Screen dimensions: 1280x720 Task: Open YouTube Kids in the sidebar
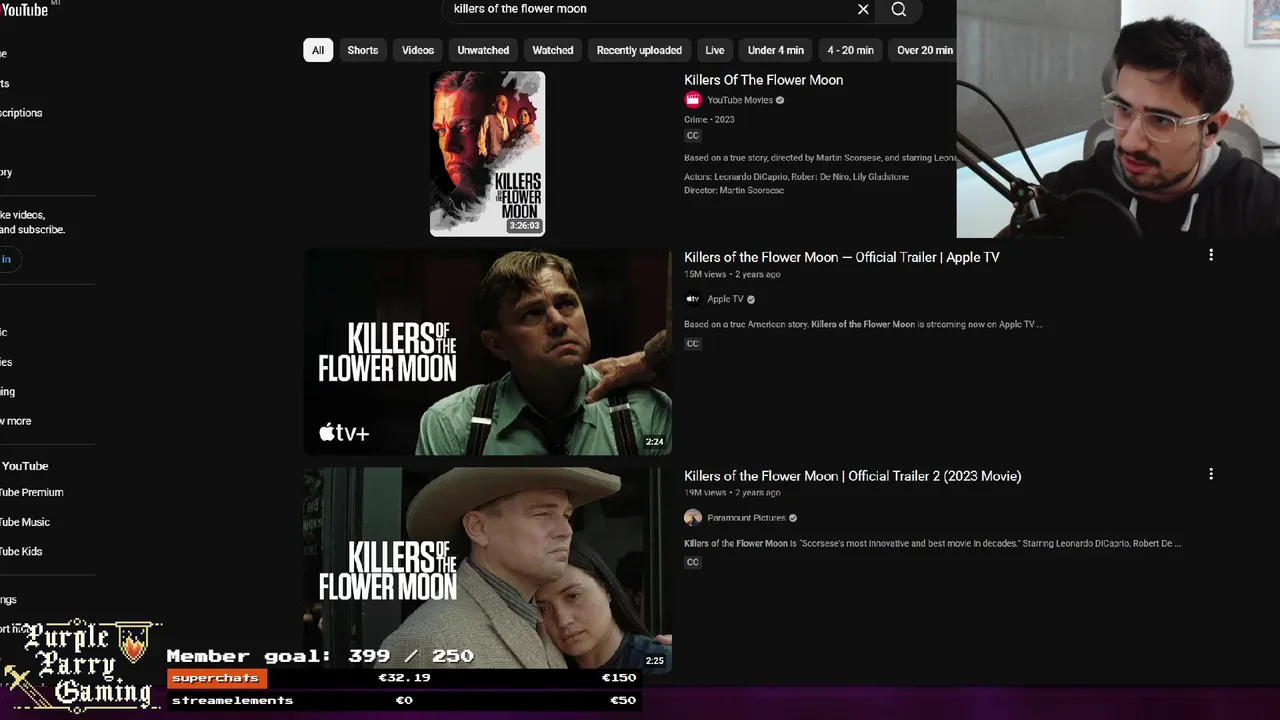[21, 551]
